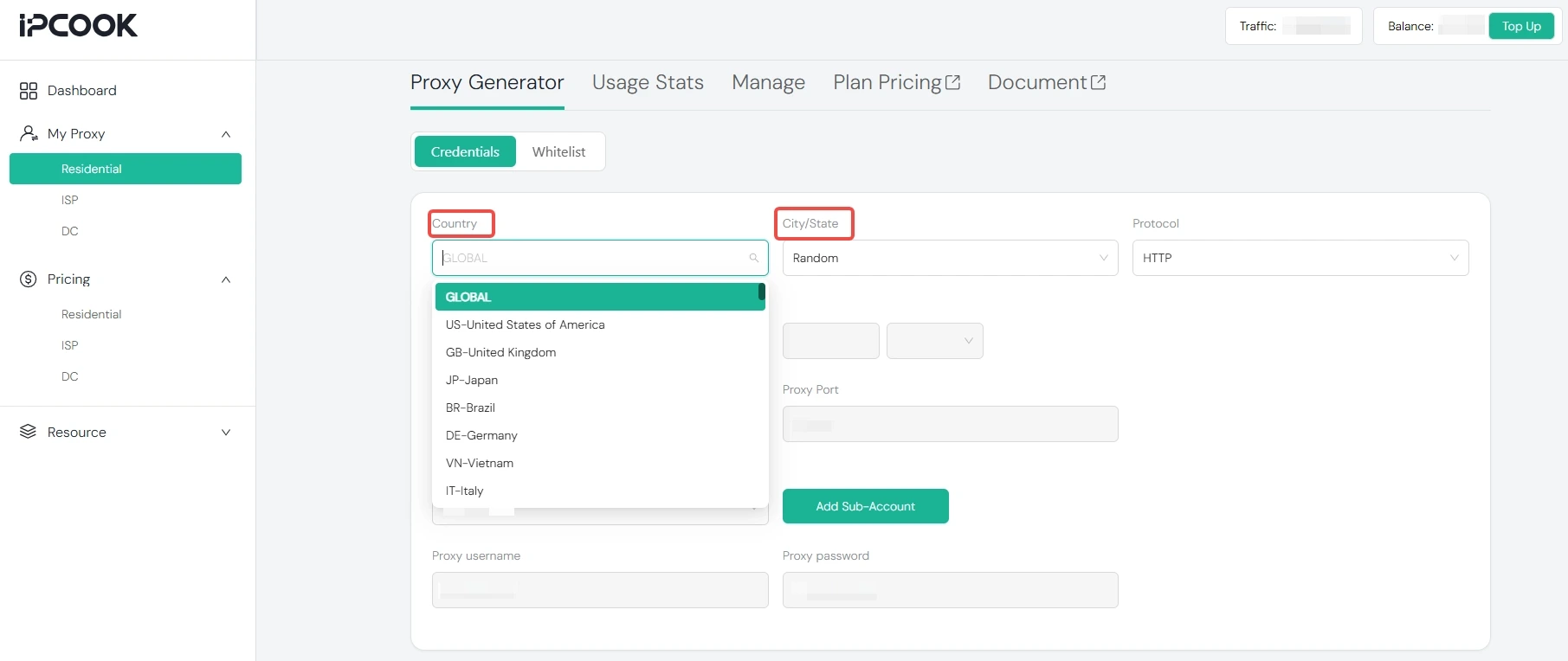
Task: Click the Top Up button
Action: click(x=1521, y=26)
